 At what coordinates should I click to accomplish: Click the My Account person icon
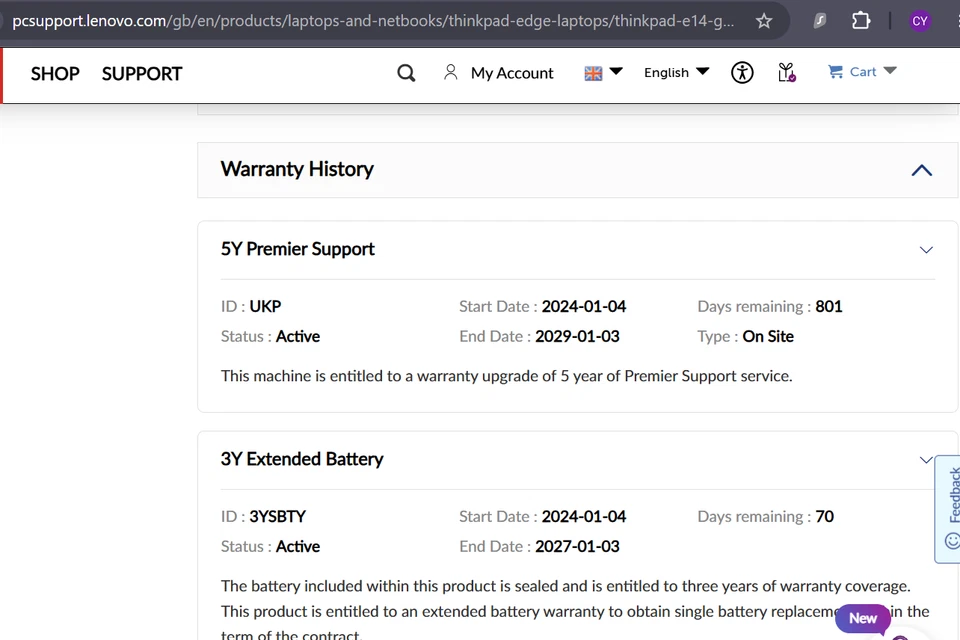tap(451, 72)
